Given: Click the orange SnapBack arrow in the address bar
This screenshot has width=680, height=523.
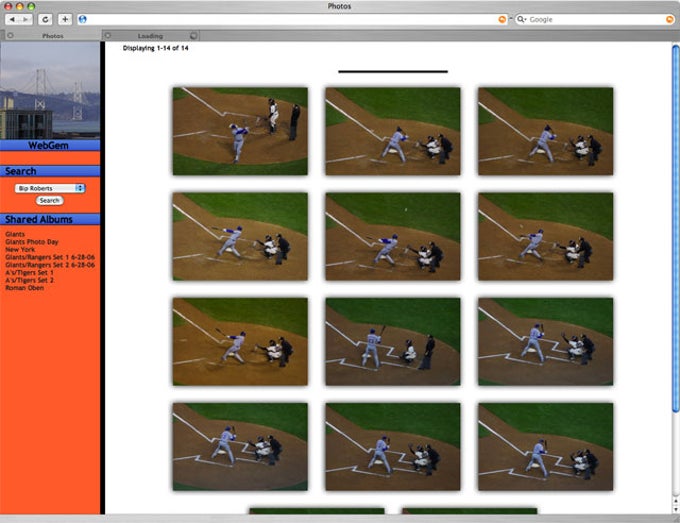Looking at the screenshot, I should tap(502, 20).
